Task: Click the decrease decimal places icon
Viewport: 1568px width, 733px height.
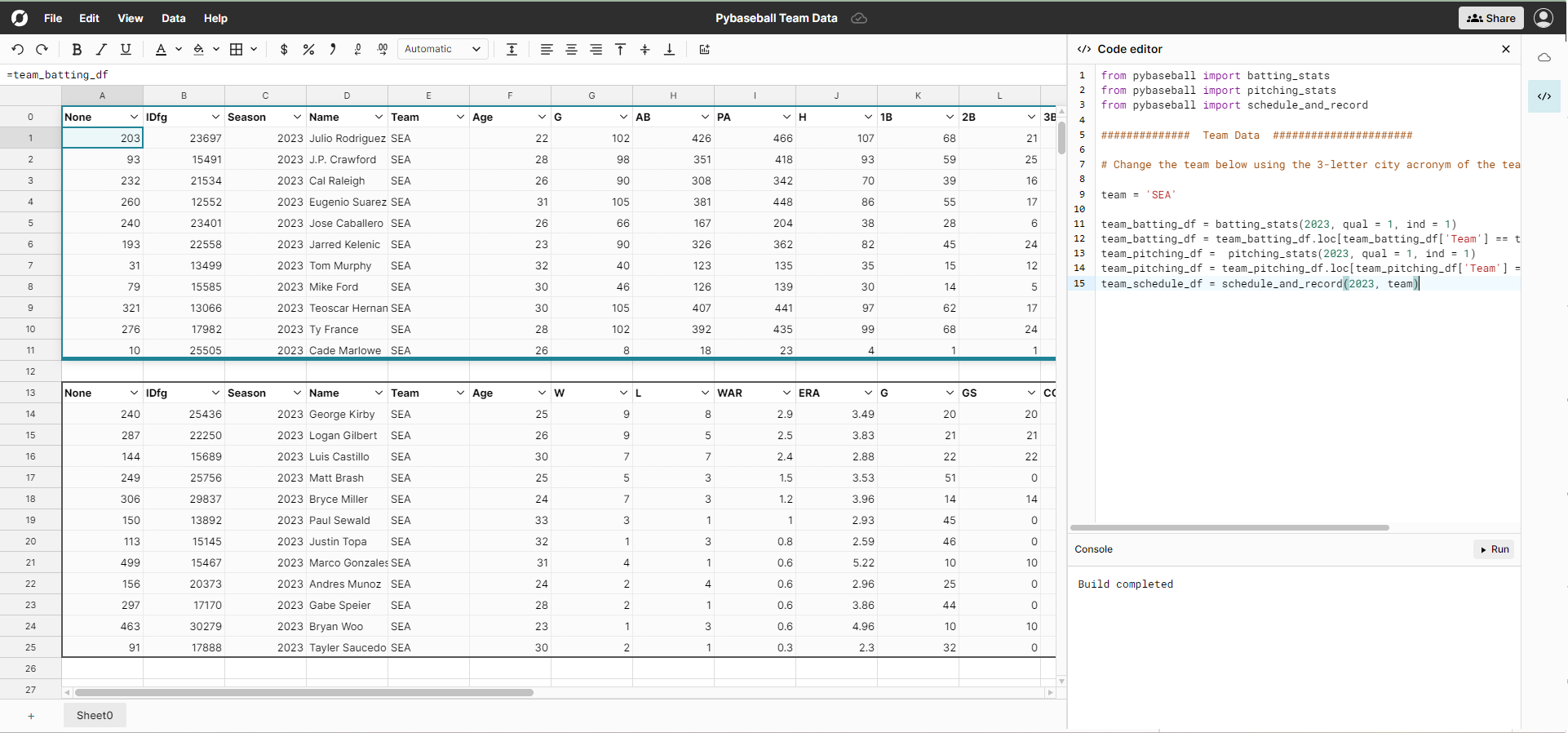Action: pos(357,50)
